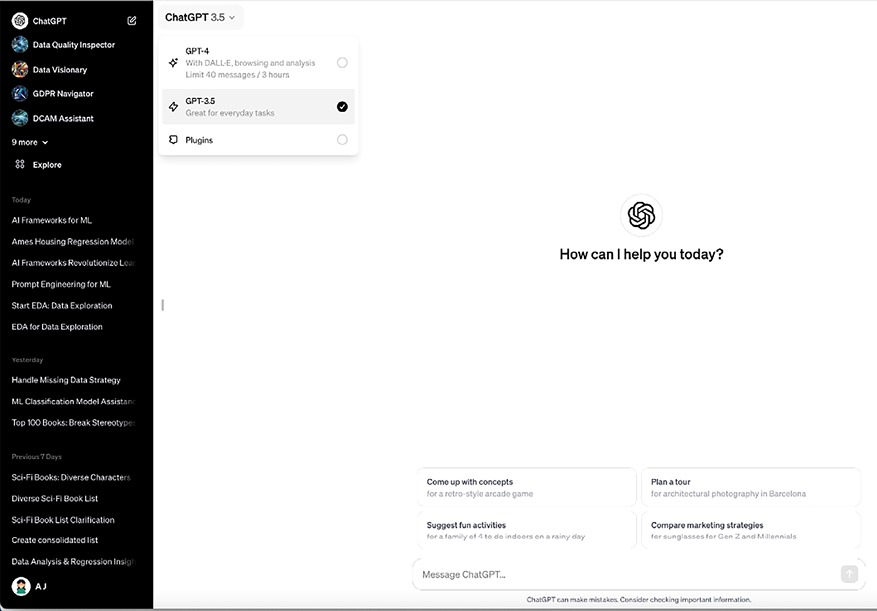This screenshot has height=611, width=877.
Task: Open the 'Create consolidated list' chat
Action: pyautogui.click(x=55, y=540)
